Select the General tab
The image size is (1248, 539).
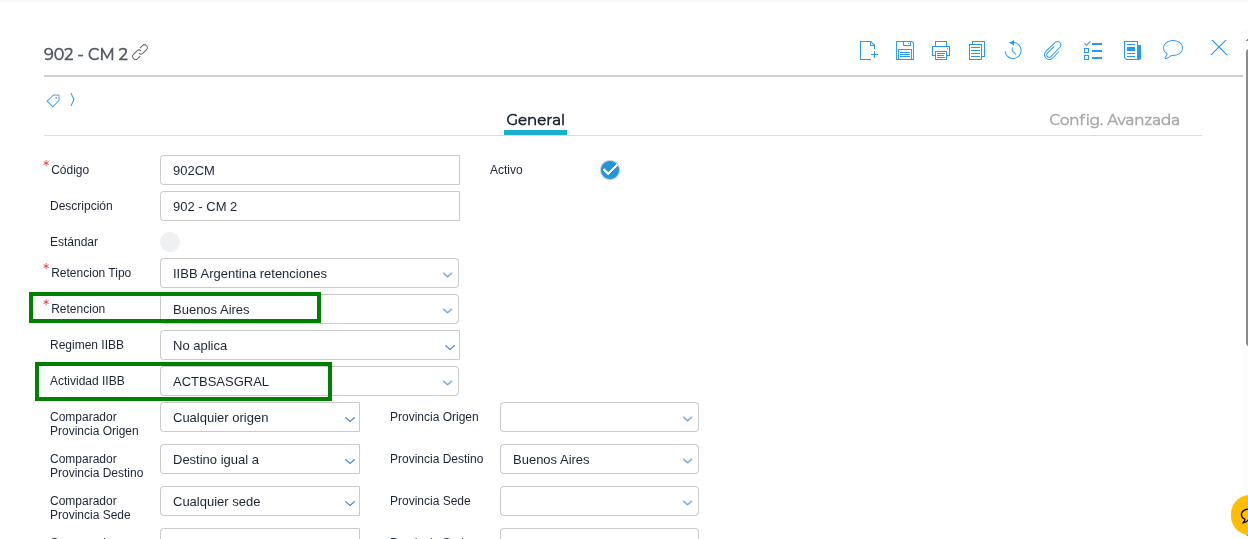535,120
